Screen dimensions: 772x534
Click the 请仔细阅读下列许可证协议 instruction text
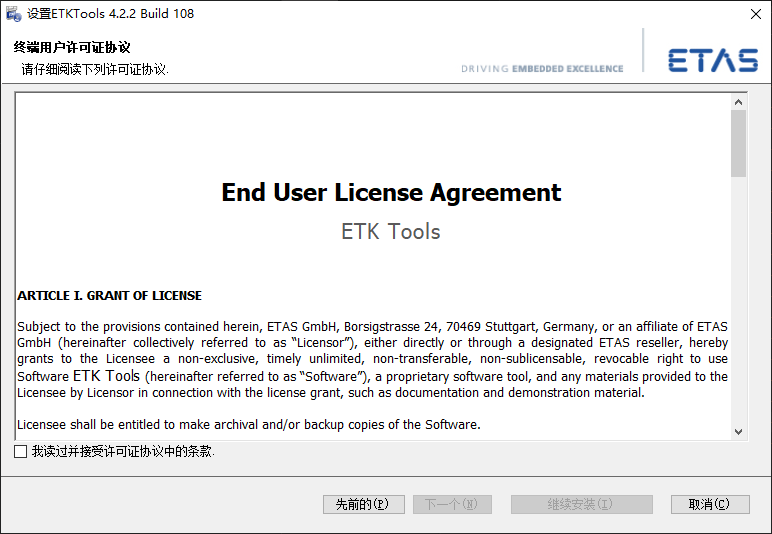pyautogui.click(x=95, y=69)
